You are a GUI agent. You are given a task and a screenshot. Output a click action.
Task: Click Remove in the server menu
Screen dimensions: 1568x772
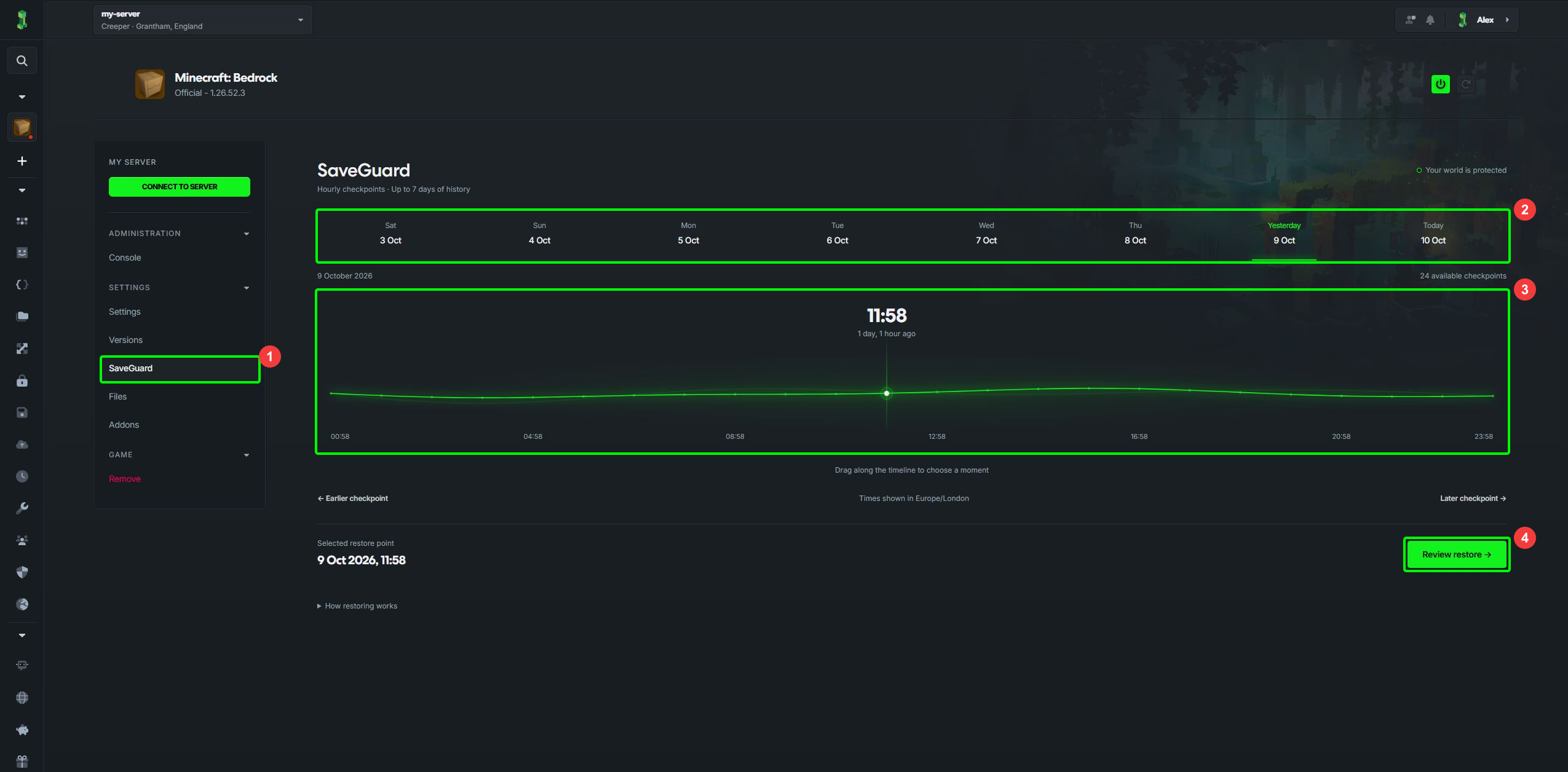pos(125,479)
